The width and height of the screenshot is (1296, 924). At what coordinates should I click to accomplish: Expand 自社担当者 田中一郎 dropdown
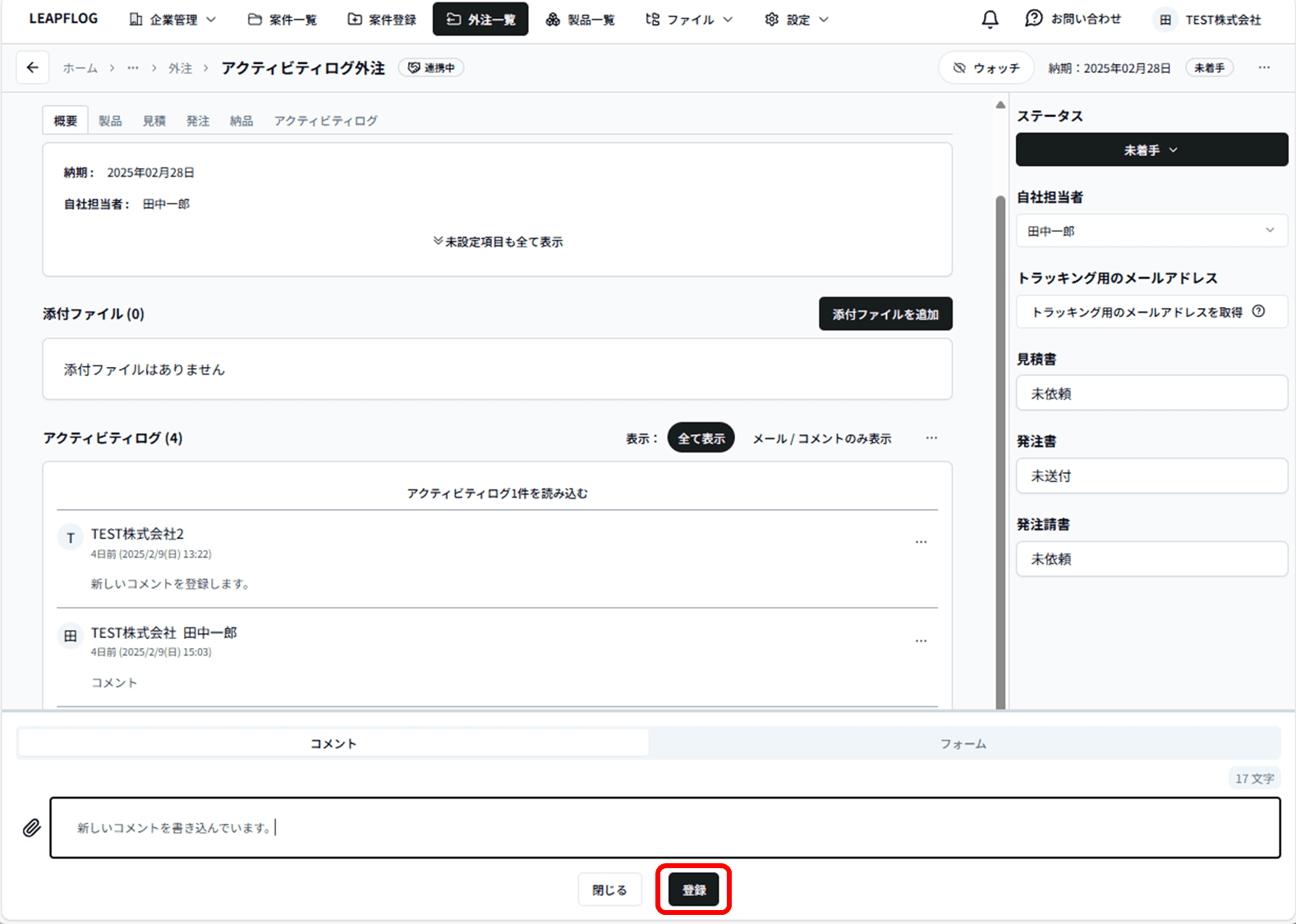[x=1151, y=231]
